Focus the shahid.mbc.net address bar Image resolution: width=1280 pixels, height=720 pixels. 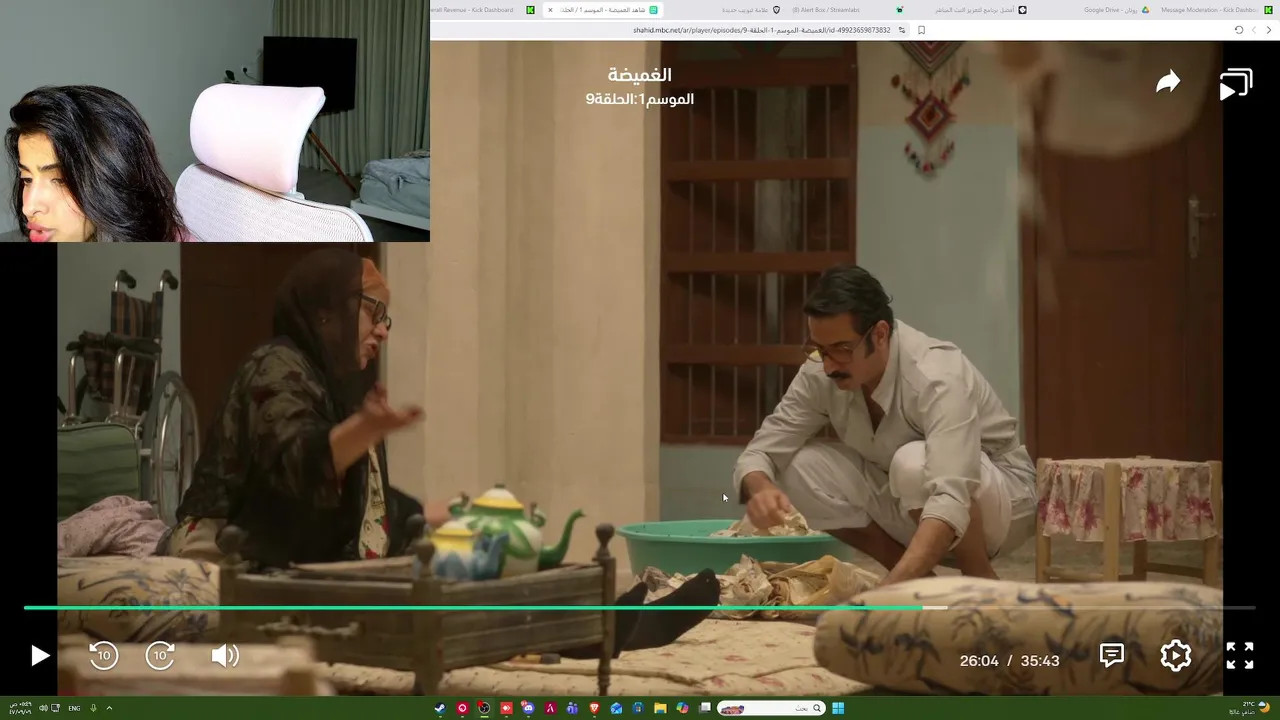[x=761, y=30]
